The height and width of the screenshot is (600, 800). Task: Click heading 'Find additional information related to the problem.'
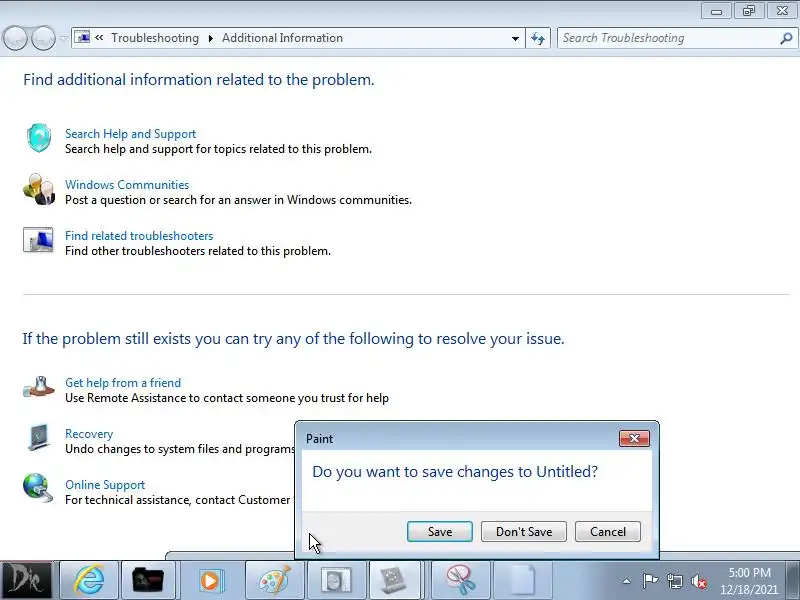198,80
